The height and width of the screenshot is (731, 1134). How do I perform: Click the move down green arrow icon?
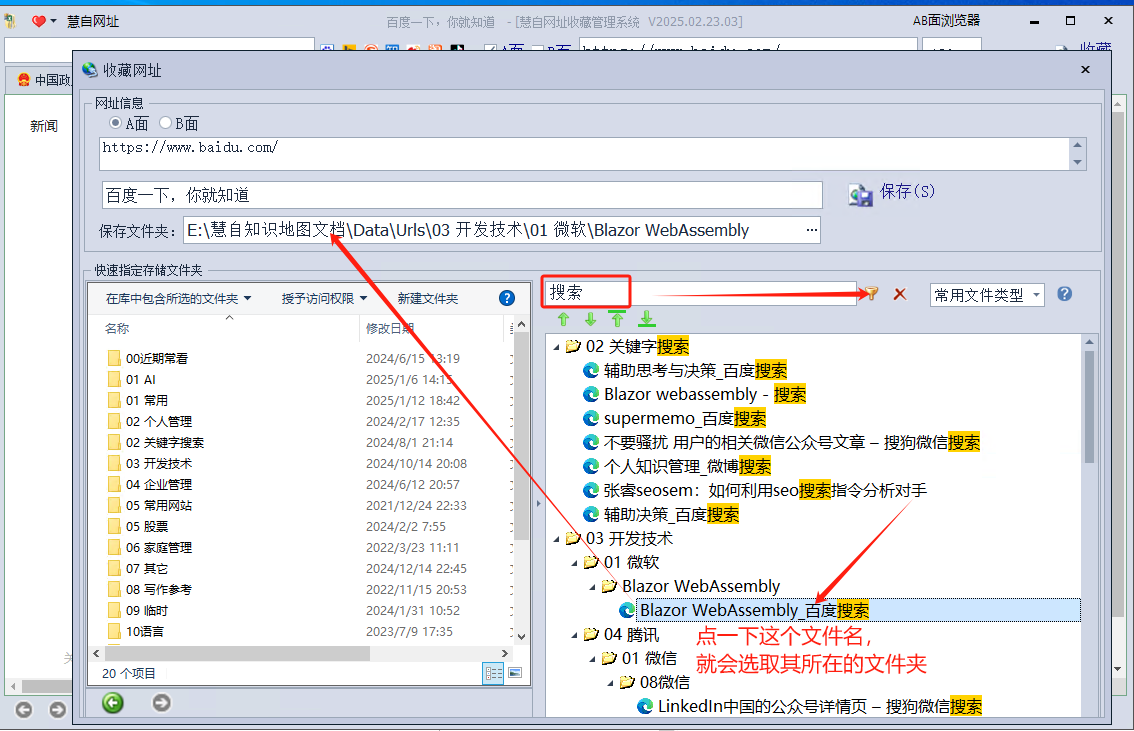590,319
